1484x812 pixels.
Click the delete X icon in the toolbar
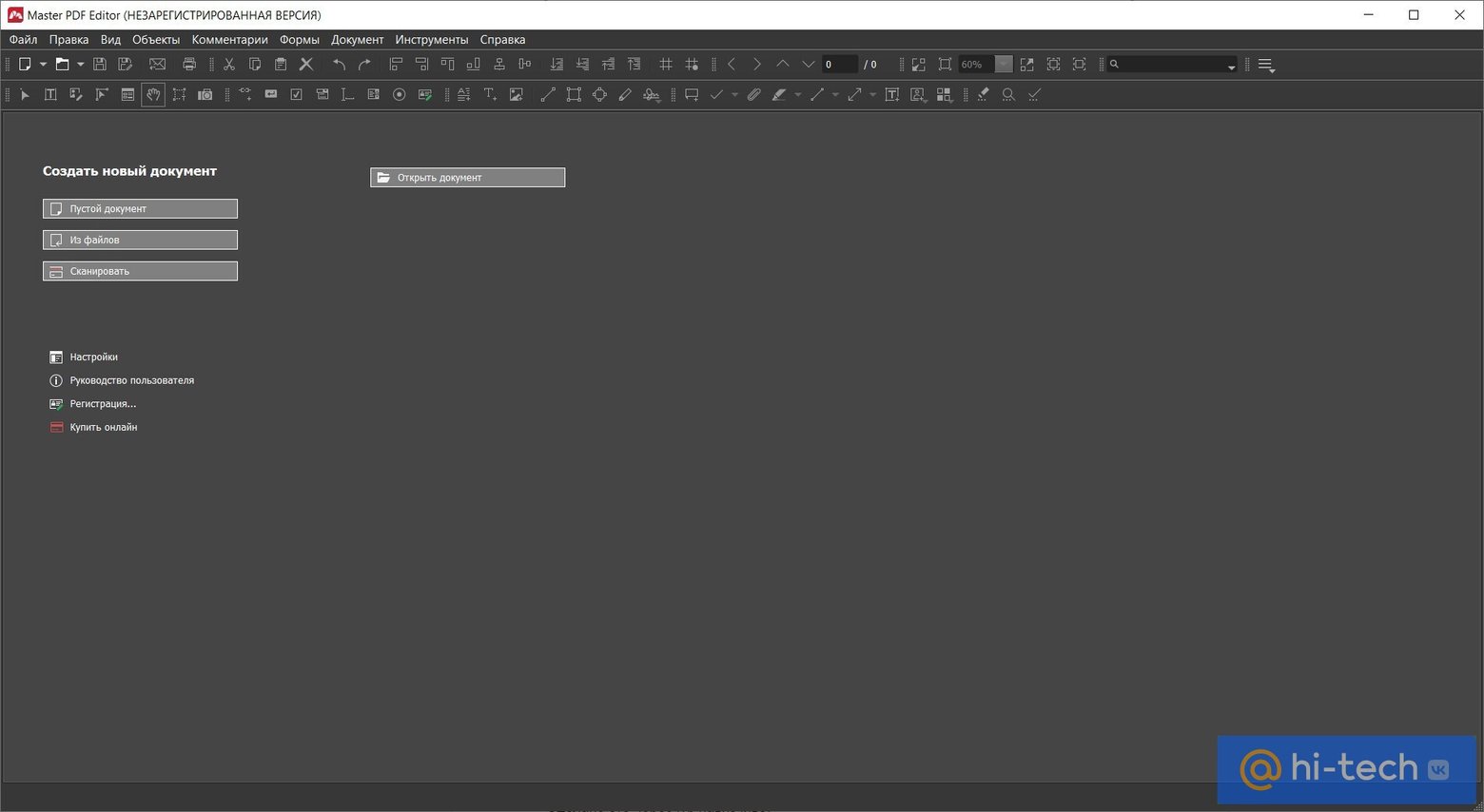[x=306, y=65]
